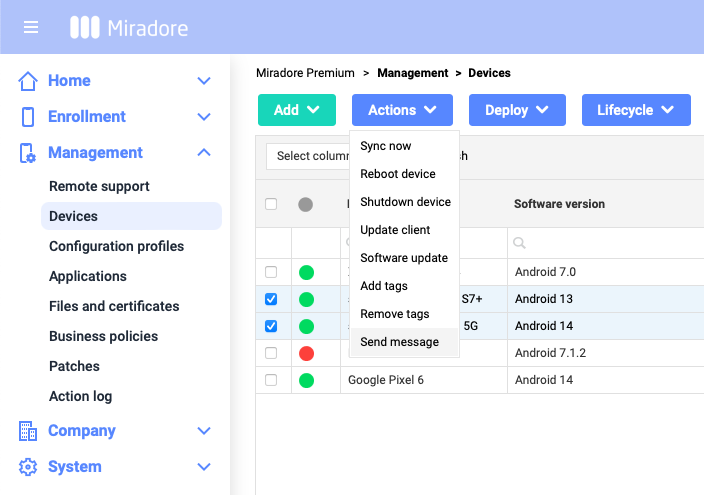Uncheck the Android 13 device row checkbox
The width and height of the screenshot is (704, 495).
point(271,299)
